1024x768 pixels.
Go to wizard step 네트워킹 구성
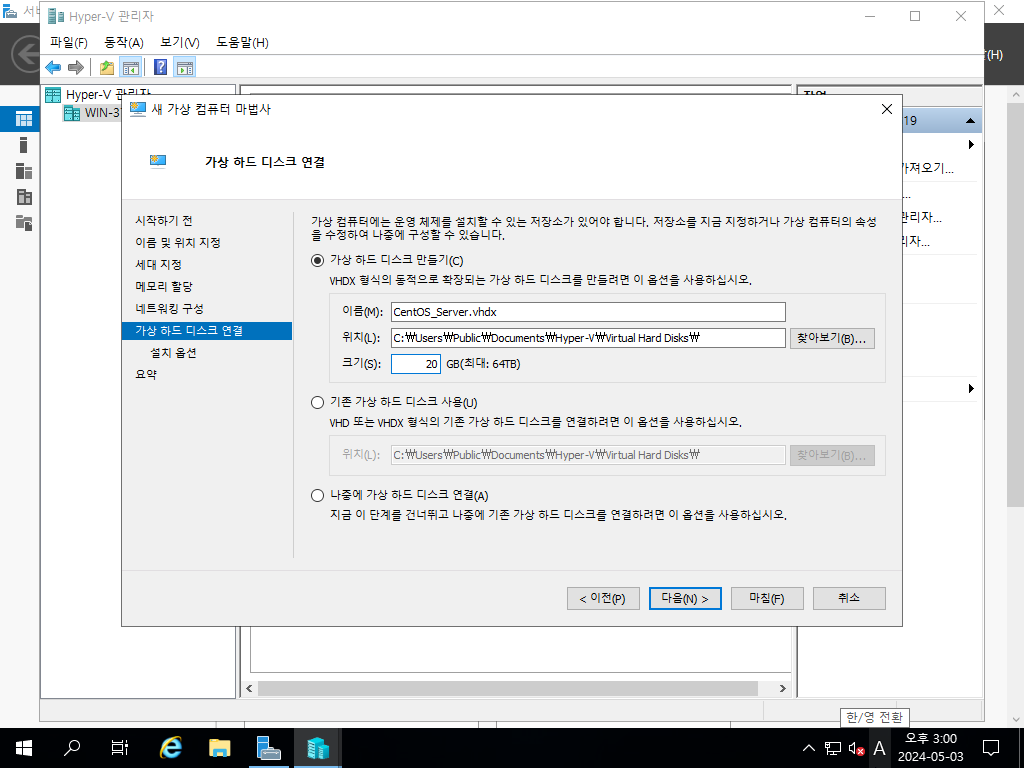click(x=170, y=309)
